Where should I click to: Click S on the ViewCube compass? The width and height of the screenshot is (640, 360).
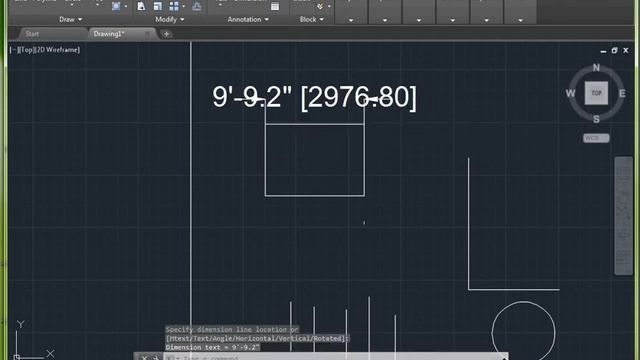tap(596, 119)
